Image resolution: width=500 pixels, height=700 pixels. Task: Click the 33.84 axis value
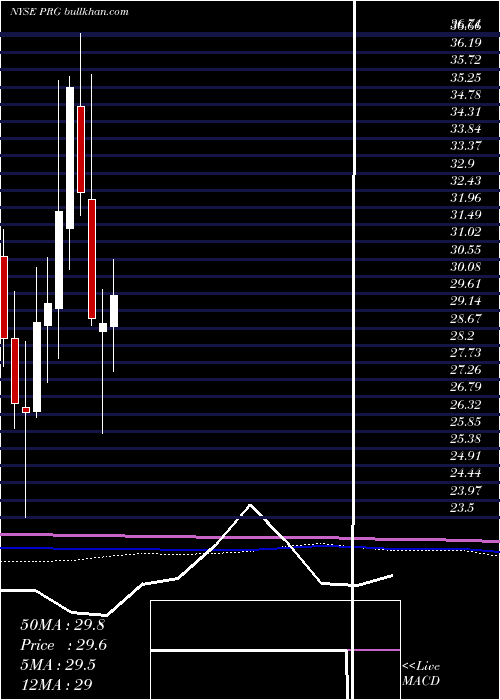466,129
